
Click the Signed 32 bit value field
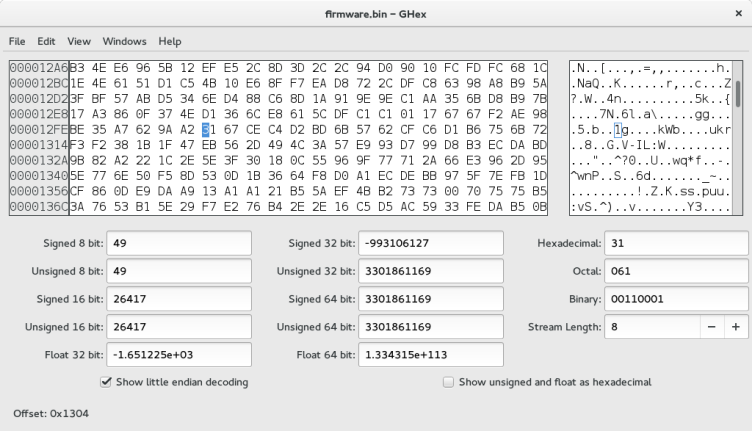(430, 243)
